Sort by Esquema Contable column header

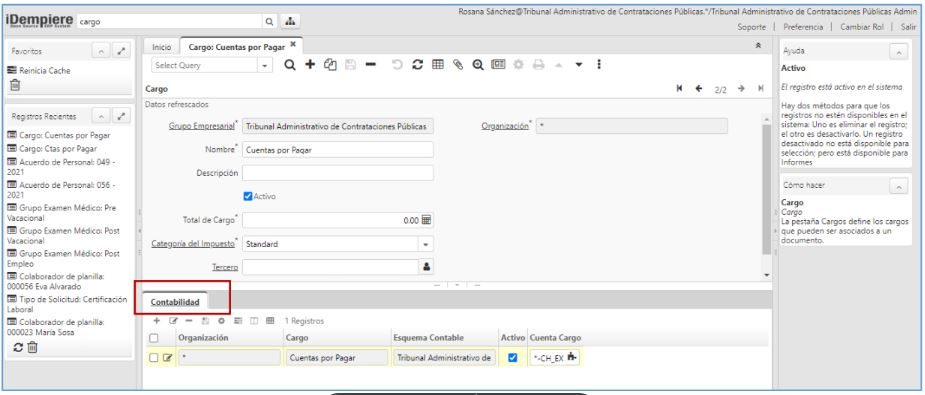tap(428, 338)
